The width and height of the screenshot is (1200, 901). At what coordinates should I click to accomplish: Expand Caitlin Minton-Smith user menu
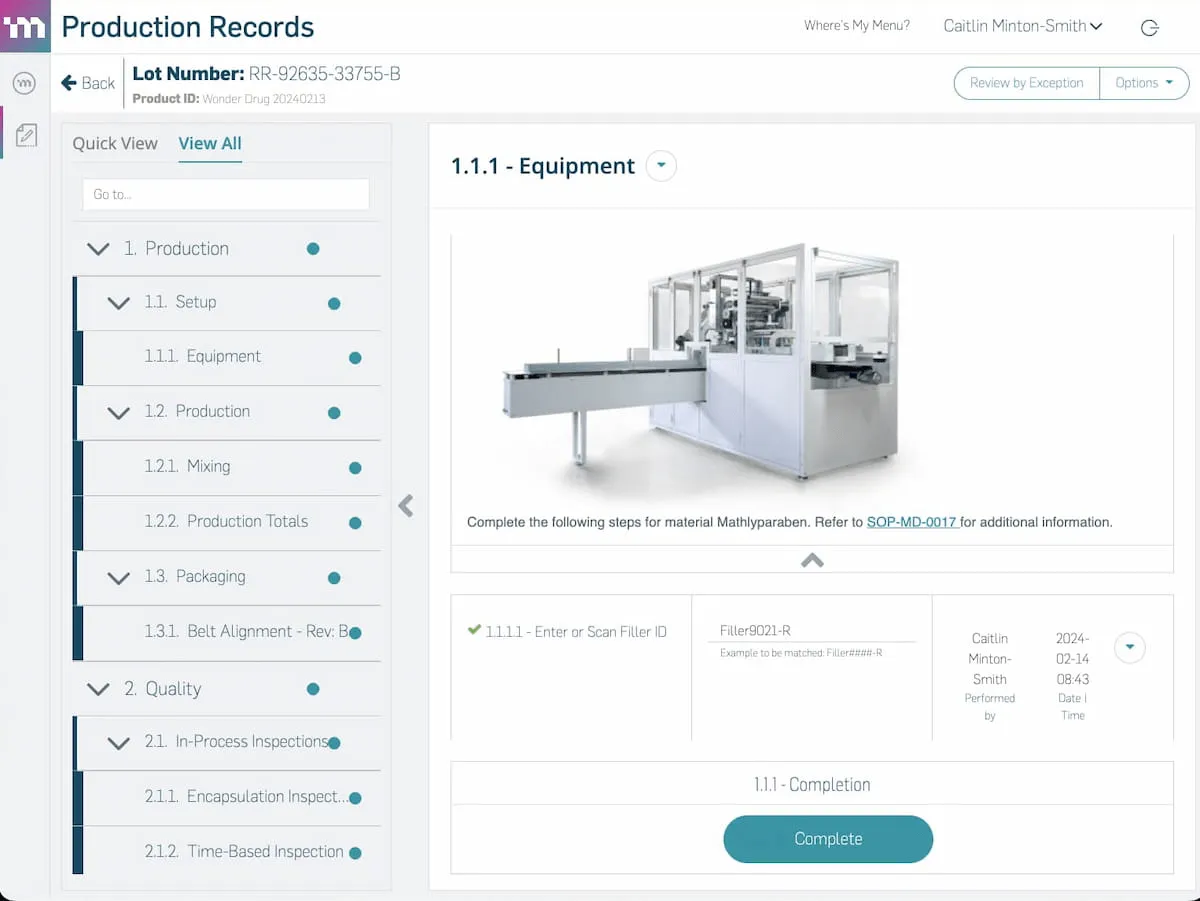(1022, 26)
